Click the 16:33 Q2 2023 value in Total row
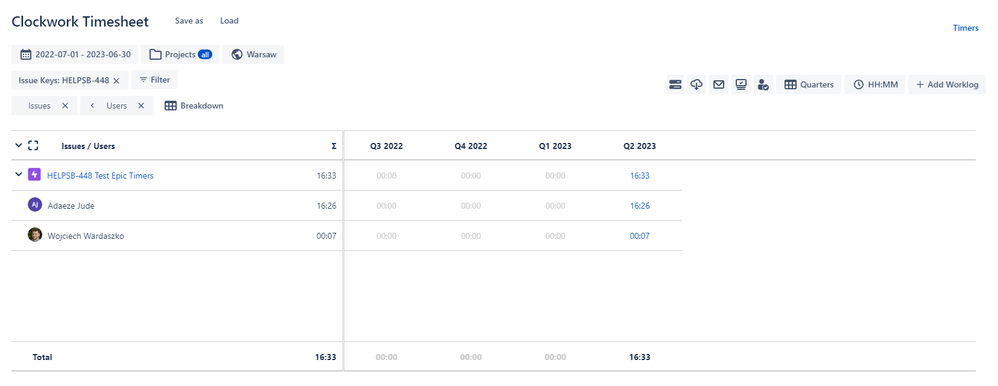The width and height of the screenshot is (998, 386). click(640, 357)
